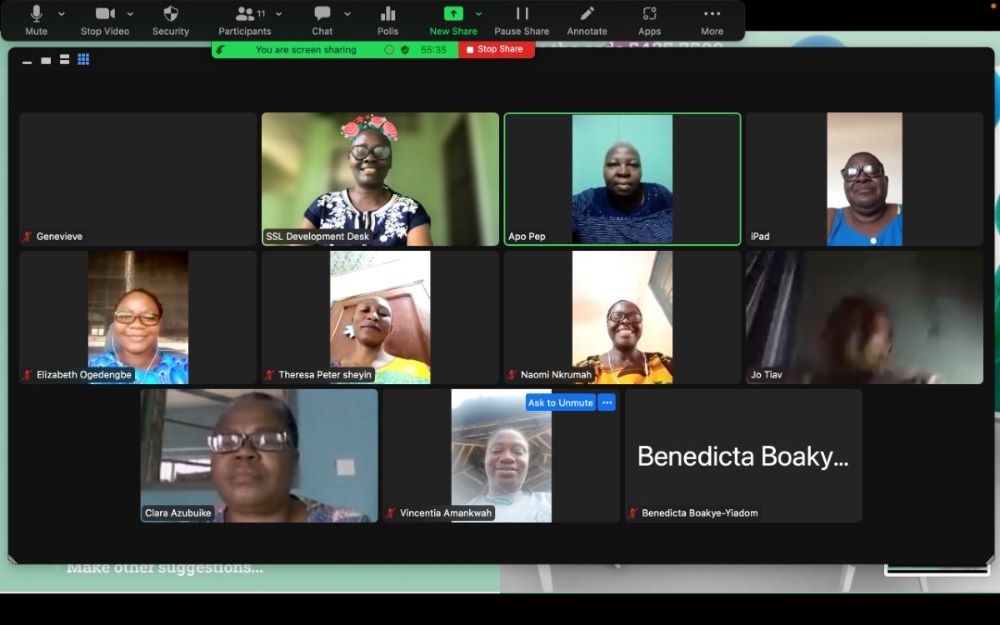Pause the screen share
Image resolution: width=1000 pixels, height=625 pixels.
pyautogui.click(x=522, y=14)
